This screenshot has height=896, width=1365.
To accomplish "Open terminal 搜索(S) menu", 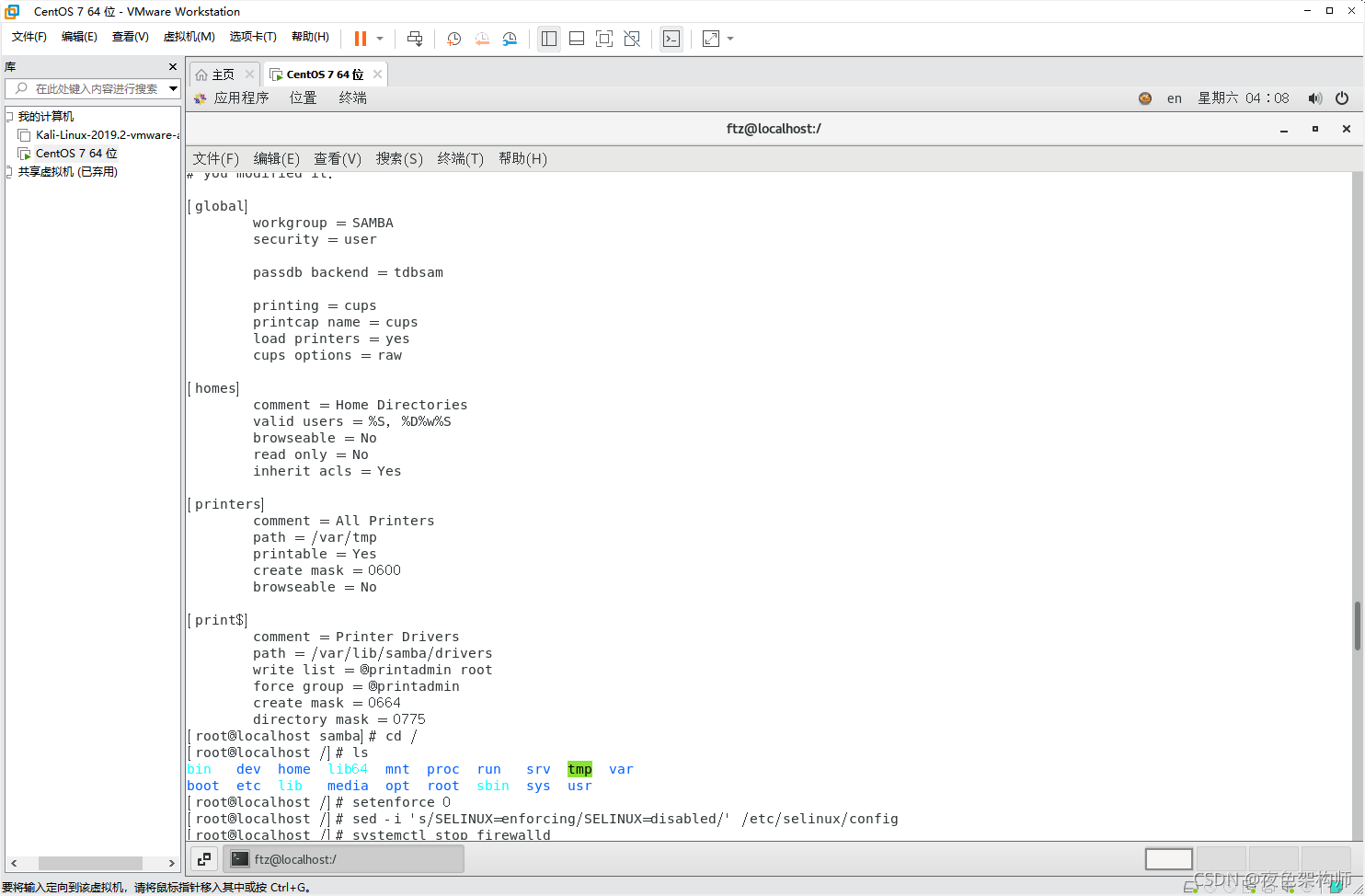I will [399, 159].
